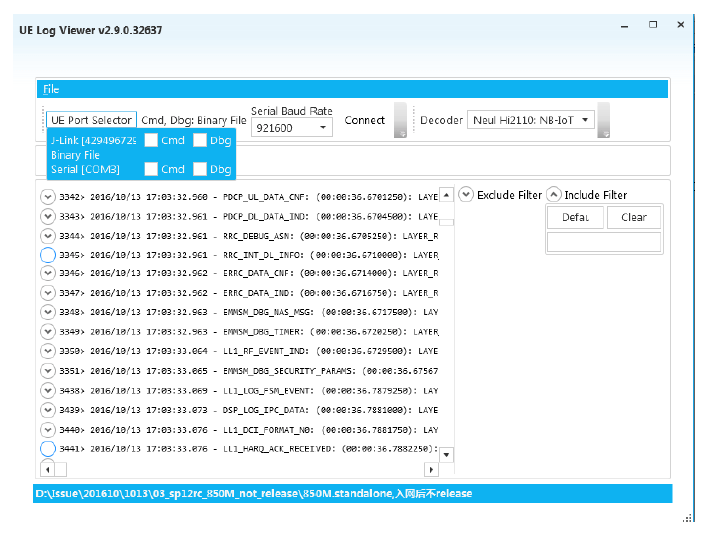Select log line 3350 LL1_RF_EVENT_IND text
707x534 pixels.
pyautogui.click(x=249, y=351)
